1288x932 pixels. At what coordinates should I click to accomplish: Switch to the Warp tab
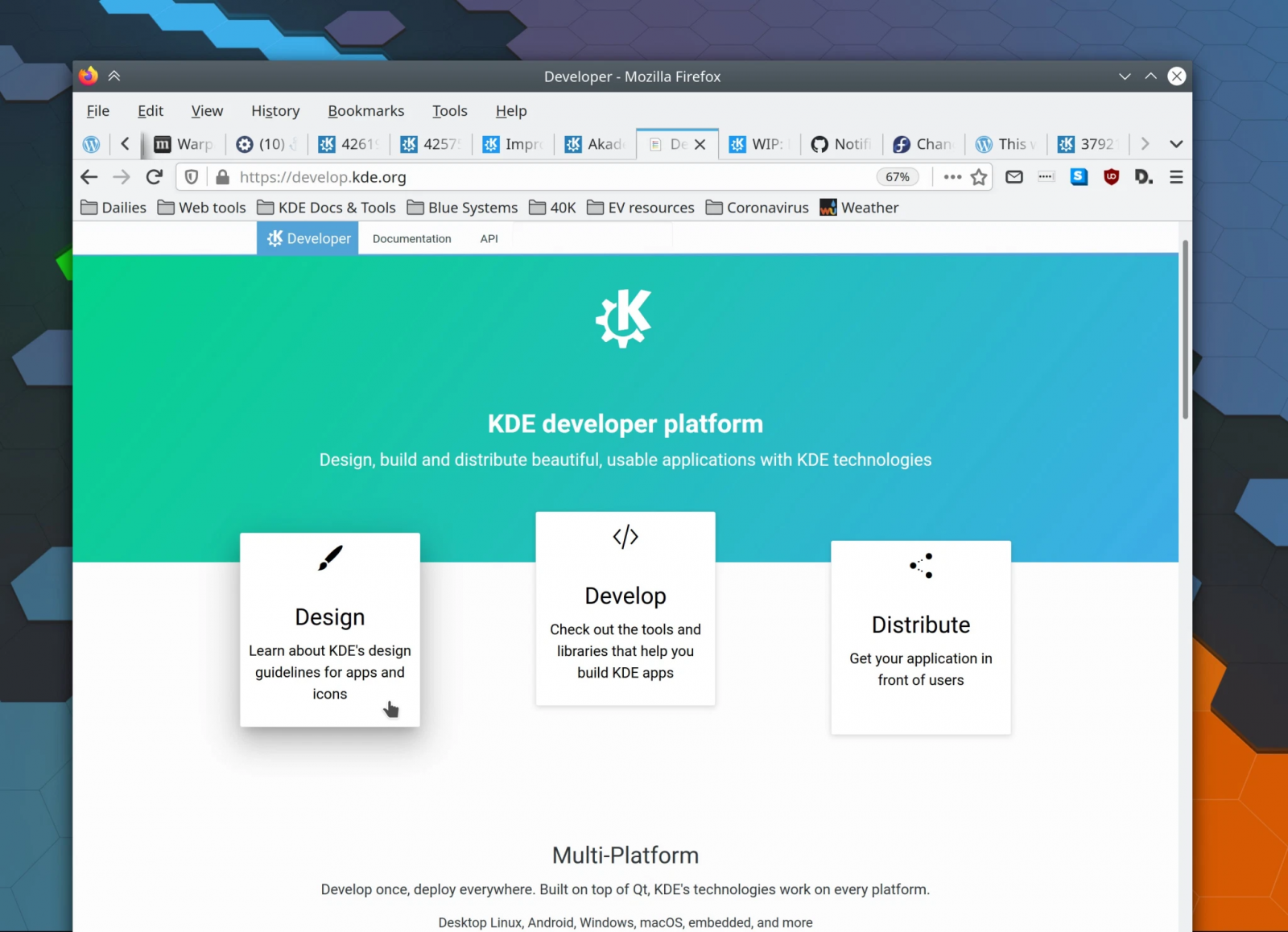184,144
